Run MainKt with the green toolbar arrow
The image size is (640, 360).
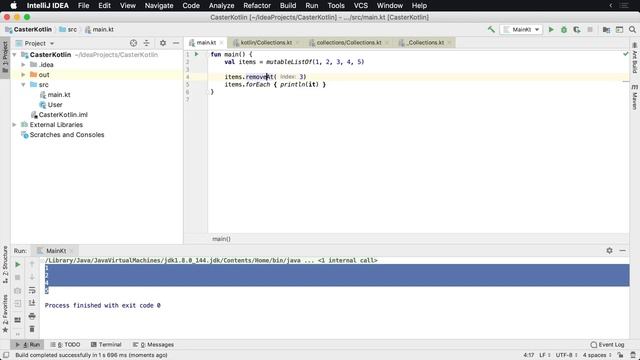point(551,29)
